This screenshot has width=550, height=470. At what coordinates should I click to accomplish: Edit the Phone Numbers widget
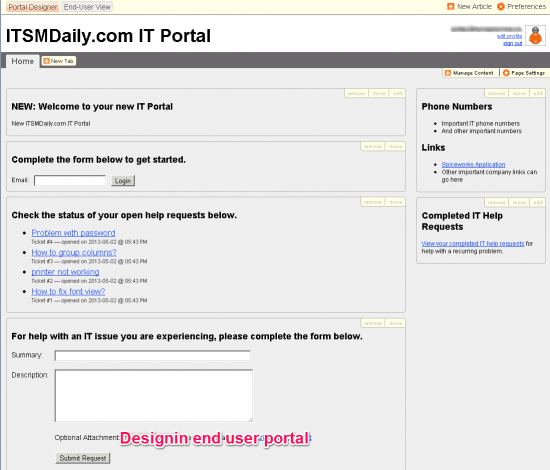538,94
